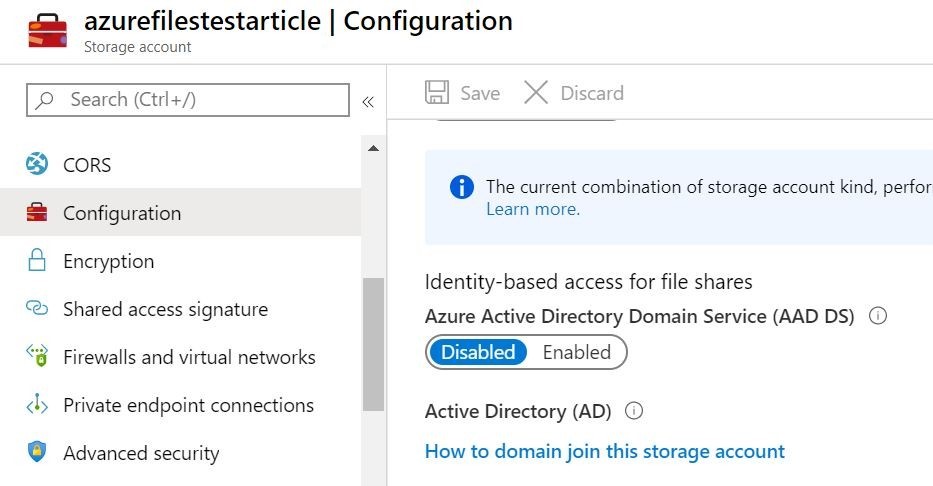The height and width of the screenshot is (486, 933).
Task: Click the Identity-based access for file shares heading
Action: (588, 281)
